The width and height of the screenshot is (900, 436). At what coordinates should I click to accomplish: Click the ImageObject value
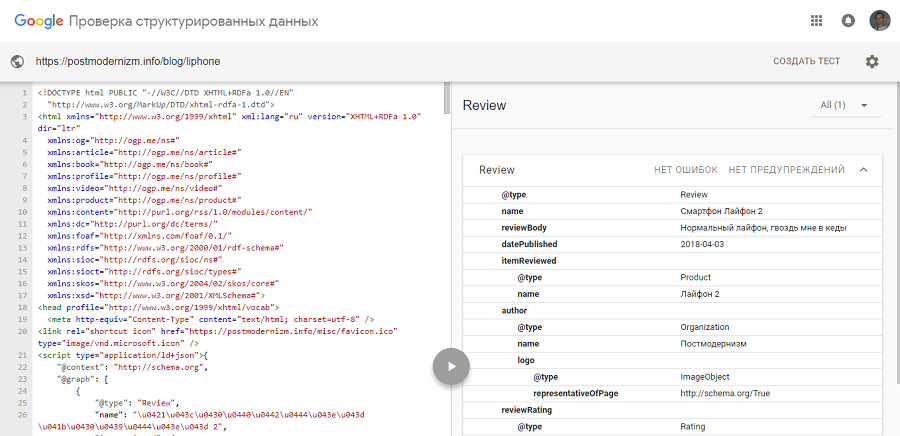pos(705,377)
